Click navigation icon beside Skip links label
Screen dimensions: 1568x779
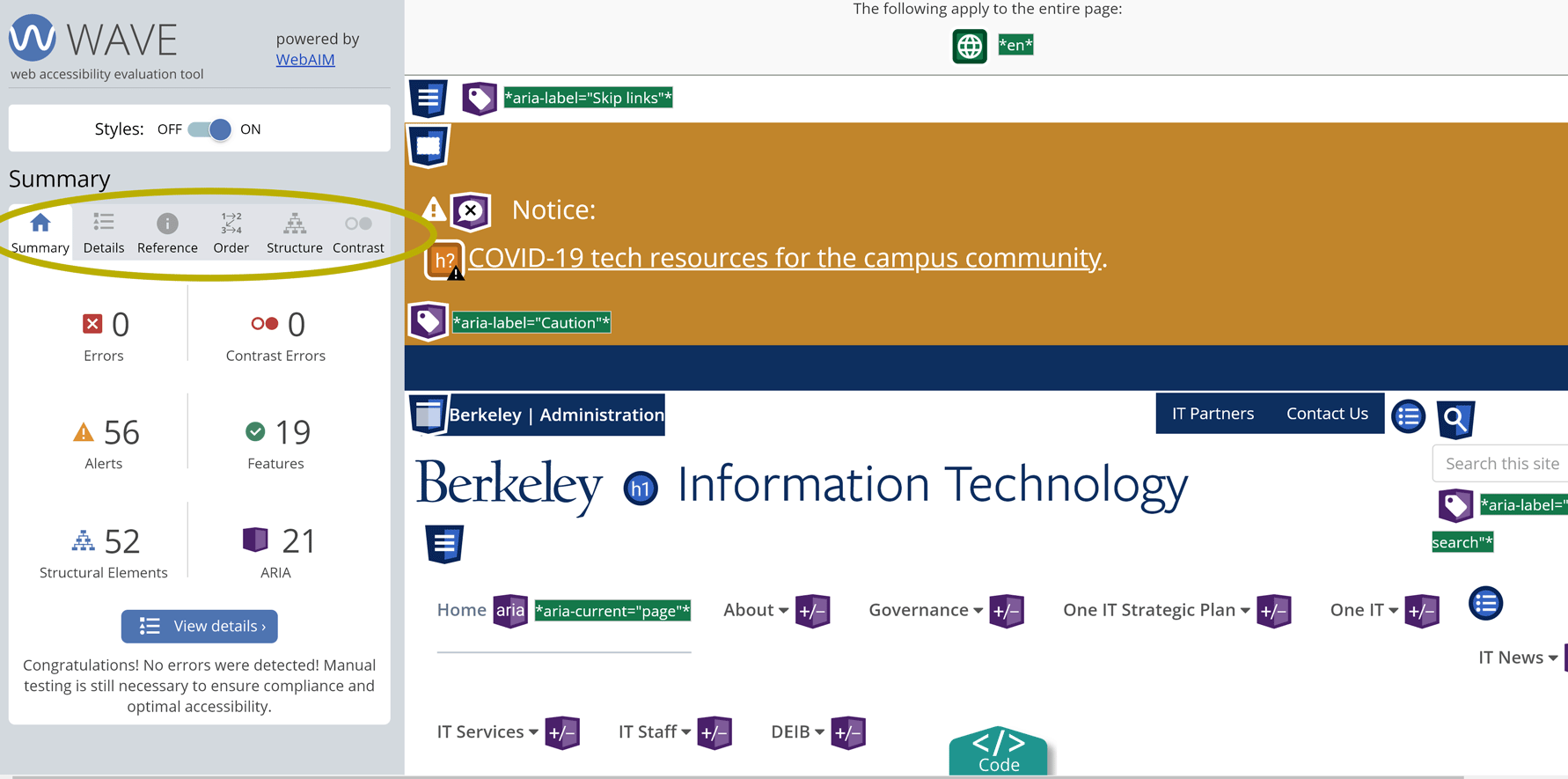(429, 98)
